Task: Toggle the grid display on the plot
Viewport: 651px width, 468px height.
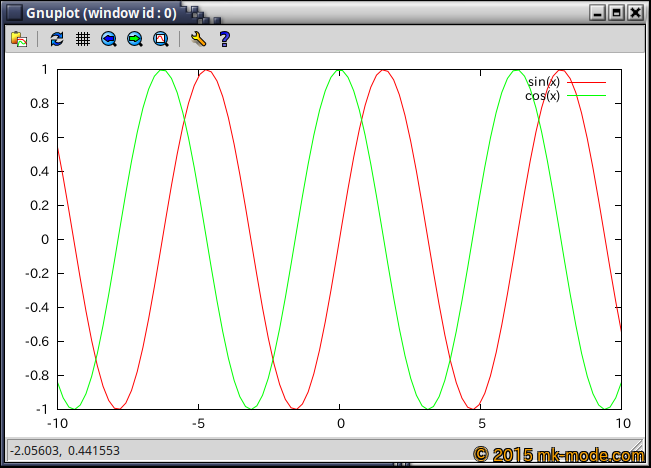Action: click(83, 39)
